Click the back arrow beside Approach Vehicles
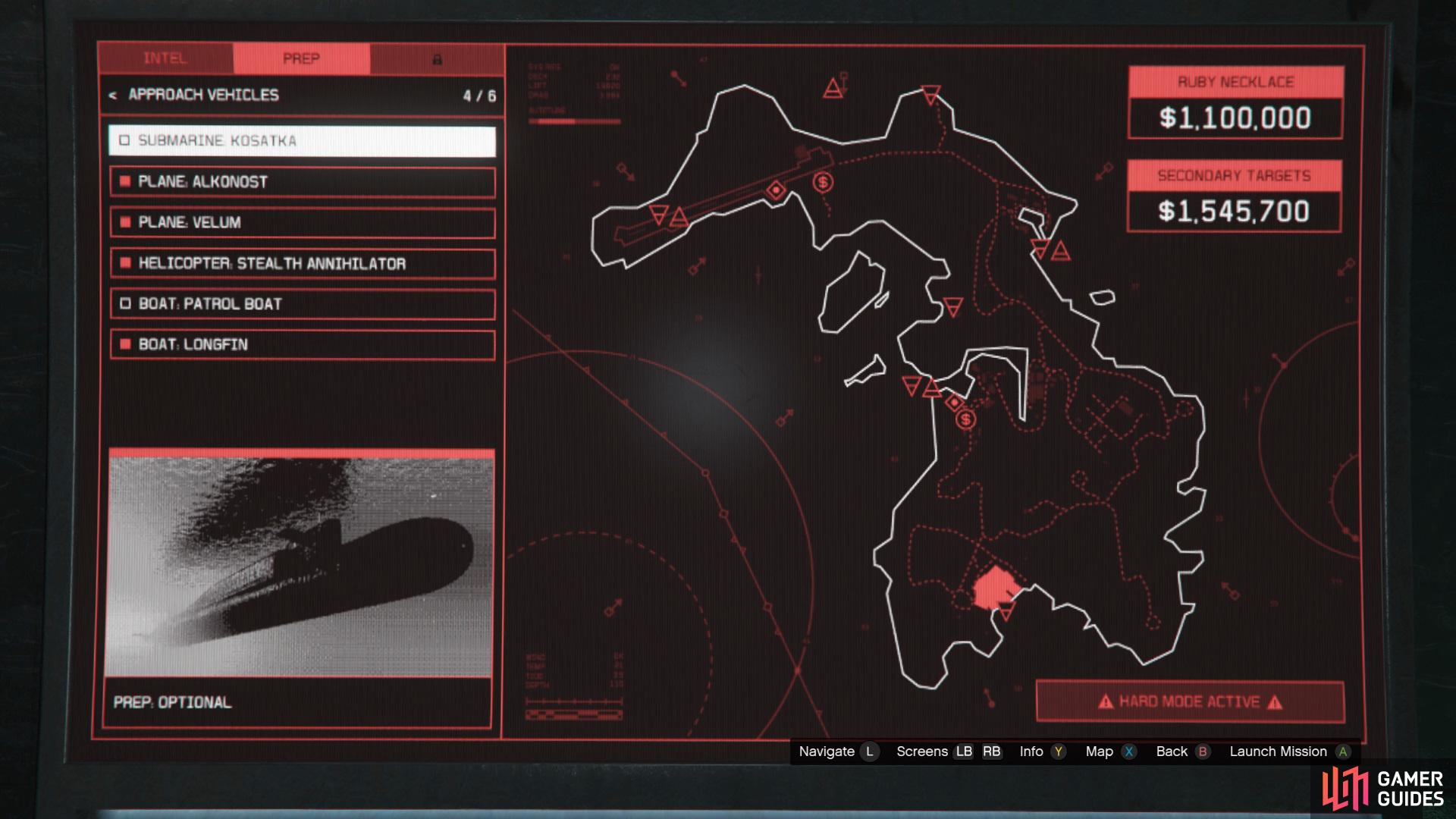Screen dimensions: 1456x819 click(113, 95)
